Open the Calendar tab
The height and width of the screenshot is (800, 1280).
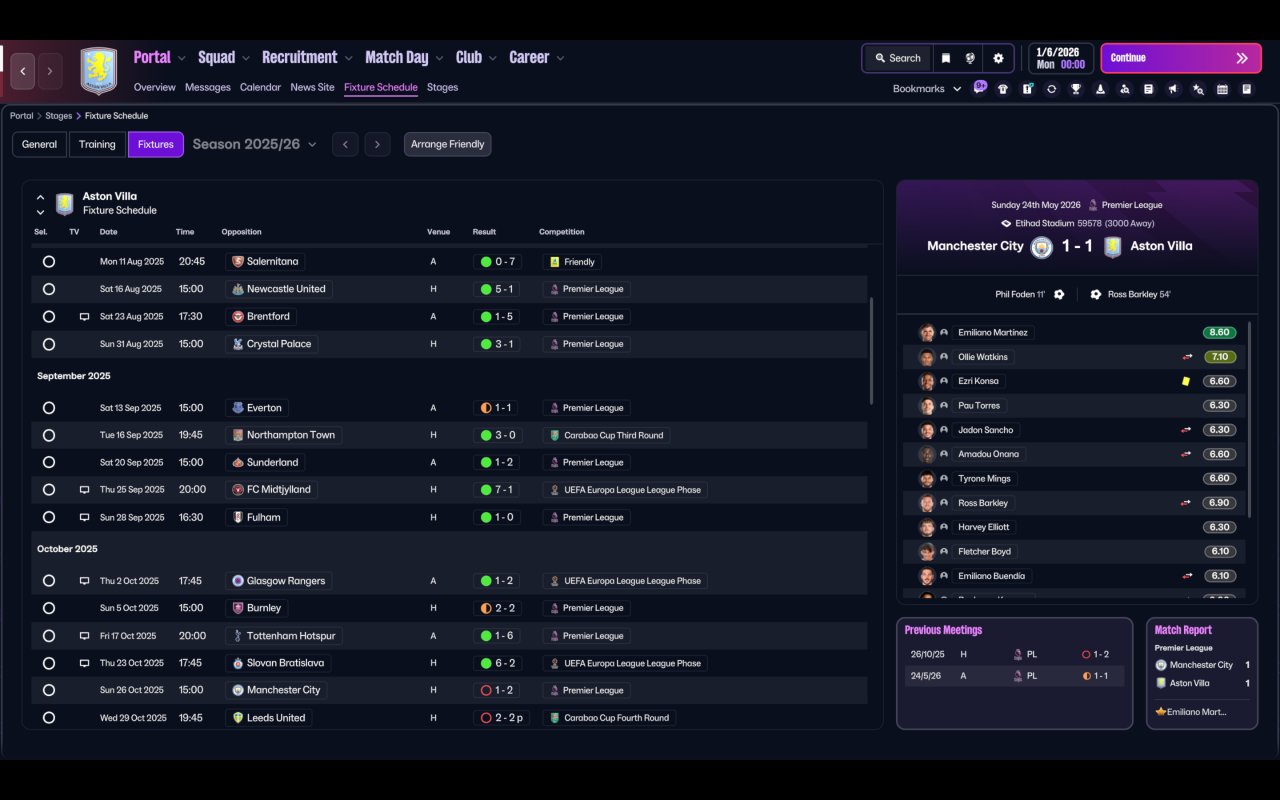coord(260,87)
